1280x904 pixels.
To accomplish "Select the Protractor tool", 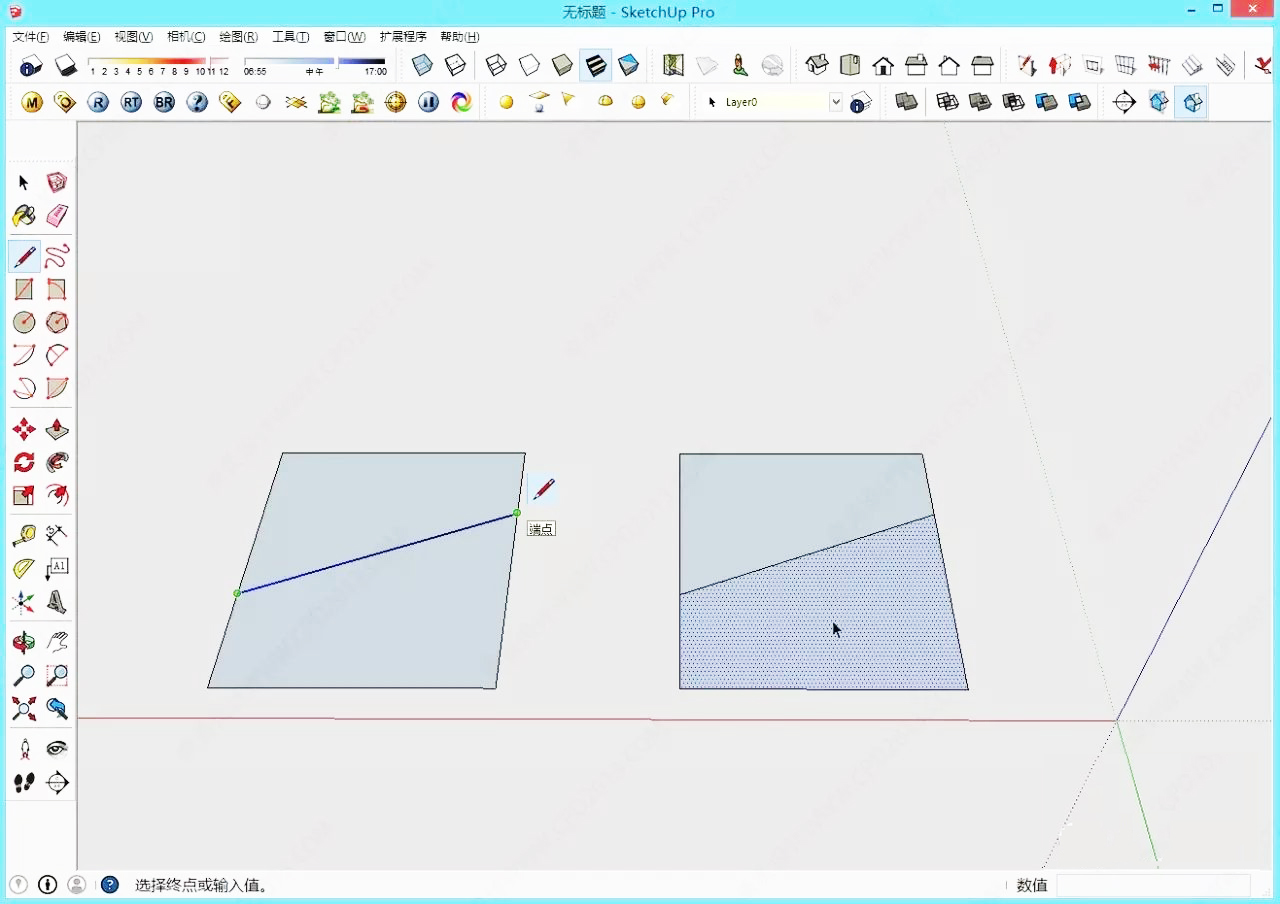I will 24,569.
